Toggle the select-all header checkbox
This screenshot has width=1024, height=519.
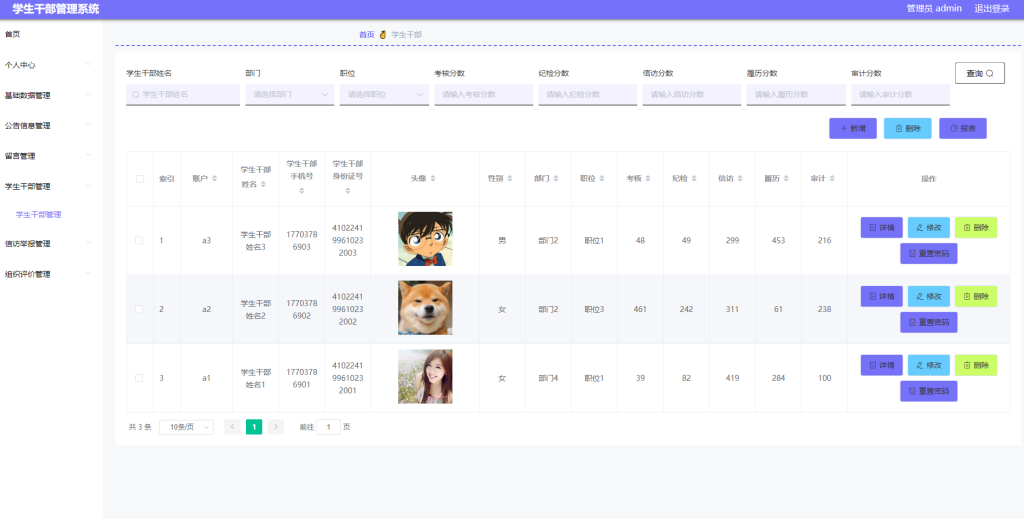[x=140, y=179]
